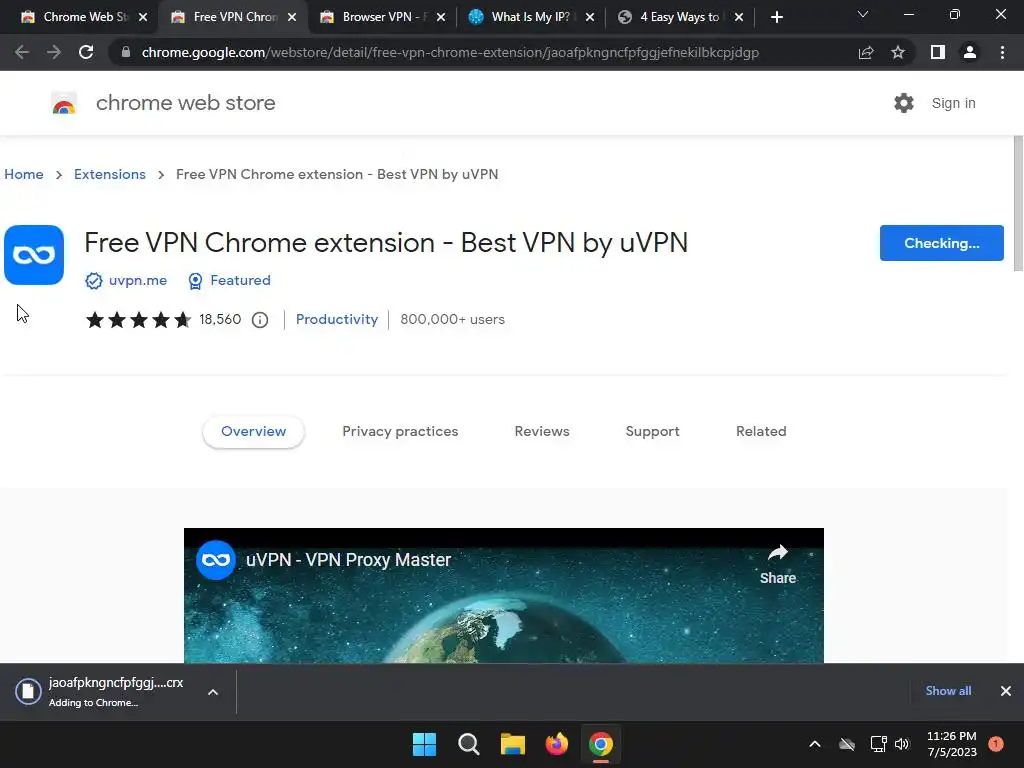
Task: Bookmark this page with the star icon
Action: [x=898, y=52]
